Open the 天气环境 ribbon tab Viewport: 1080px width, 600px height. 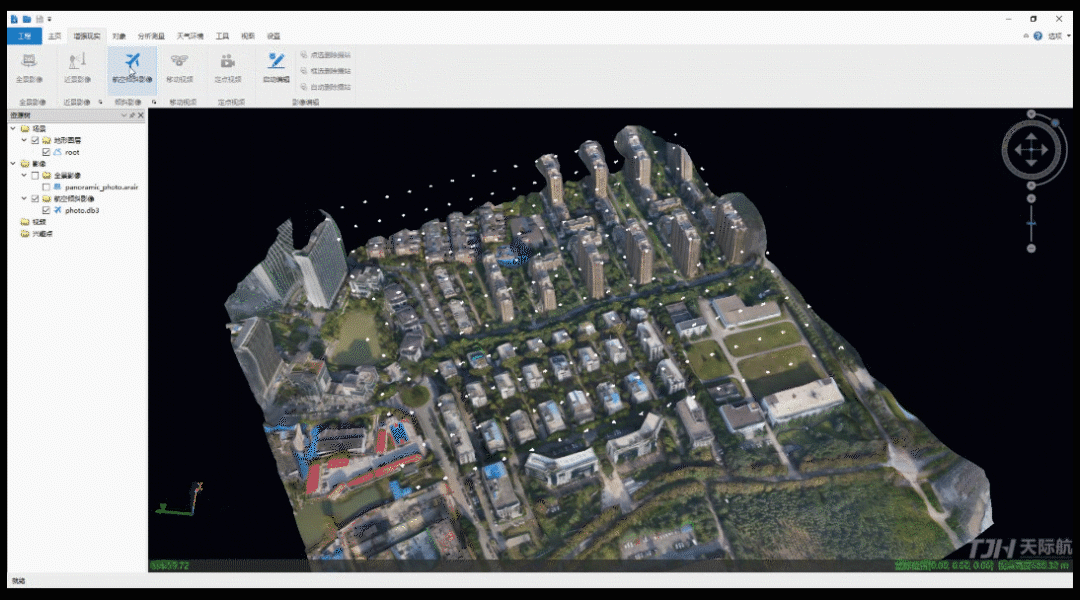190,36
